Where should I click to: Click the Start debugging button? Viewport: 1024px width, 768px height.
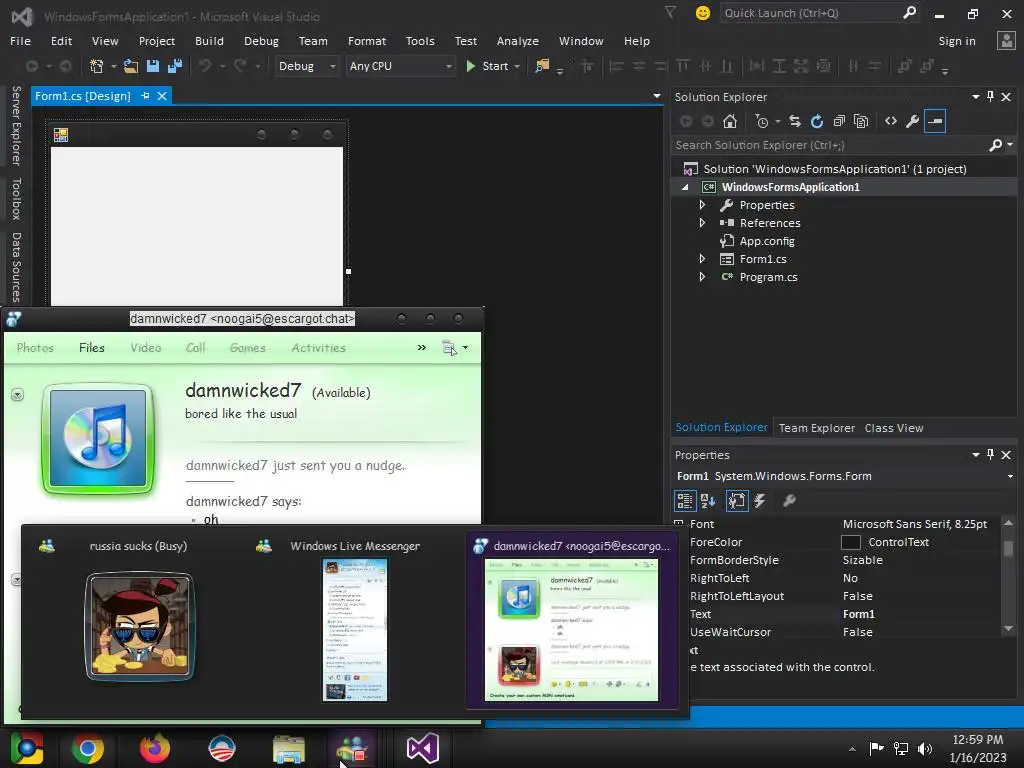[x=487, y=66]
